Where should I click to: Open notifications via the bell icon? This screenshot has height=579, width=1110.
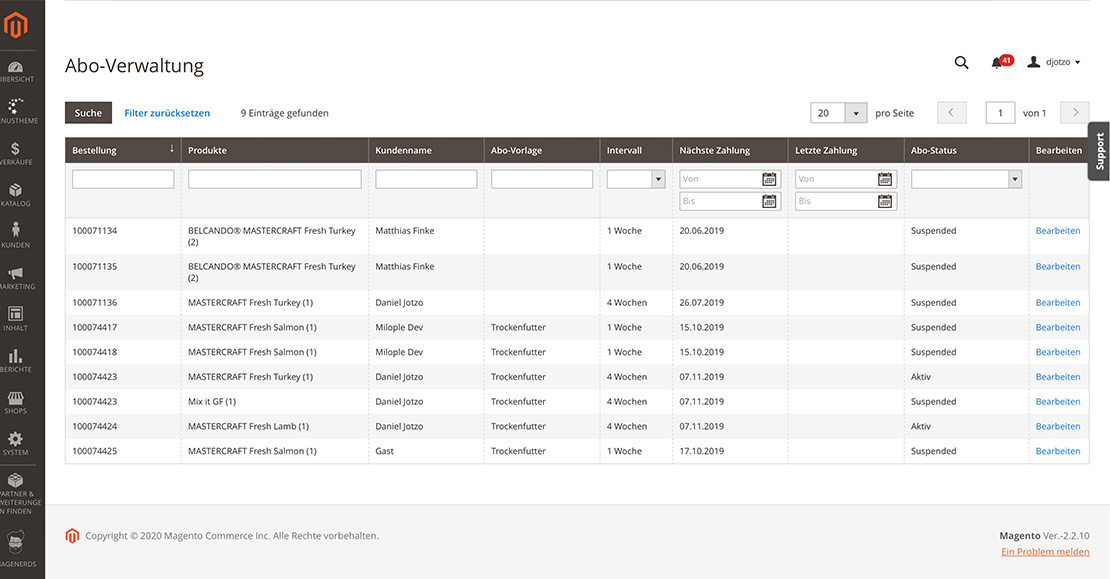click(999, 62)
